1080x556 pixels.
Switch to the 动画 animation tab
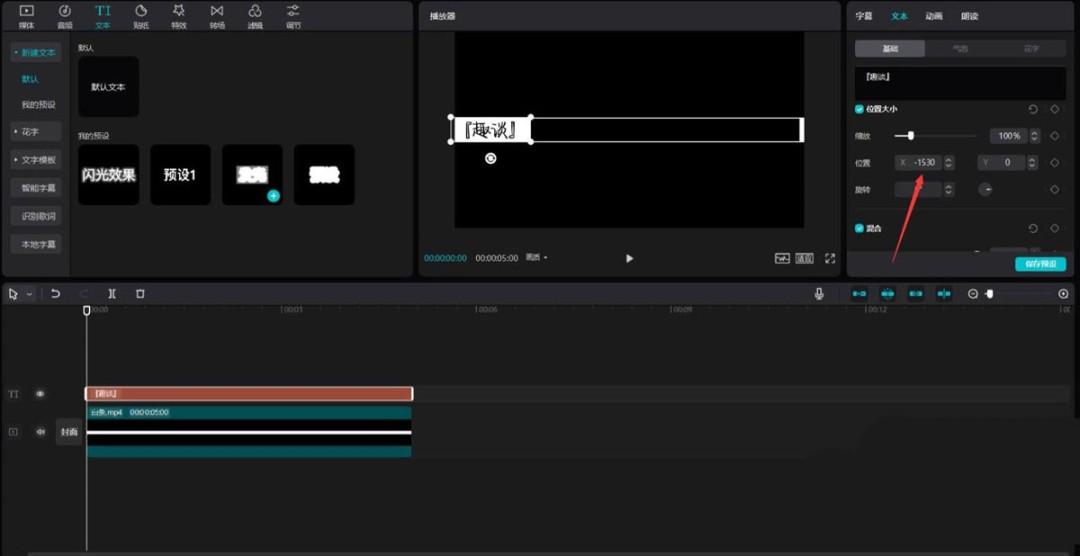pyautogui.click(x=933, y=16)
